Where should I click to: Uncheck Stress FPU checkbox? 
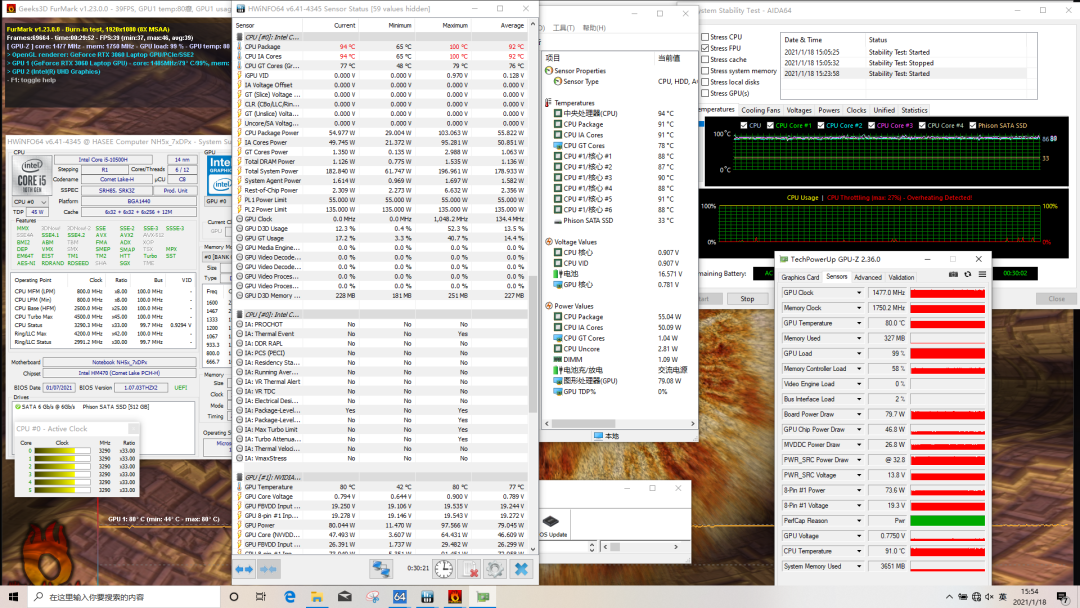click(706, 48)
